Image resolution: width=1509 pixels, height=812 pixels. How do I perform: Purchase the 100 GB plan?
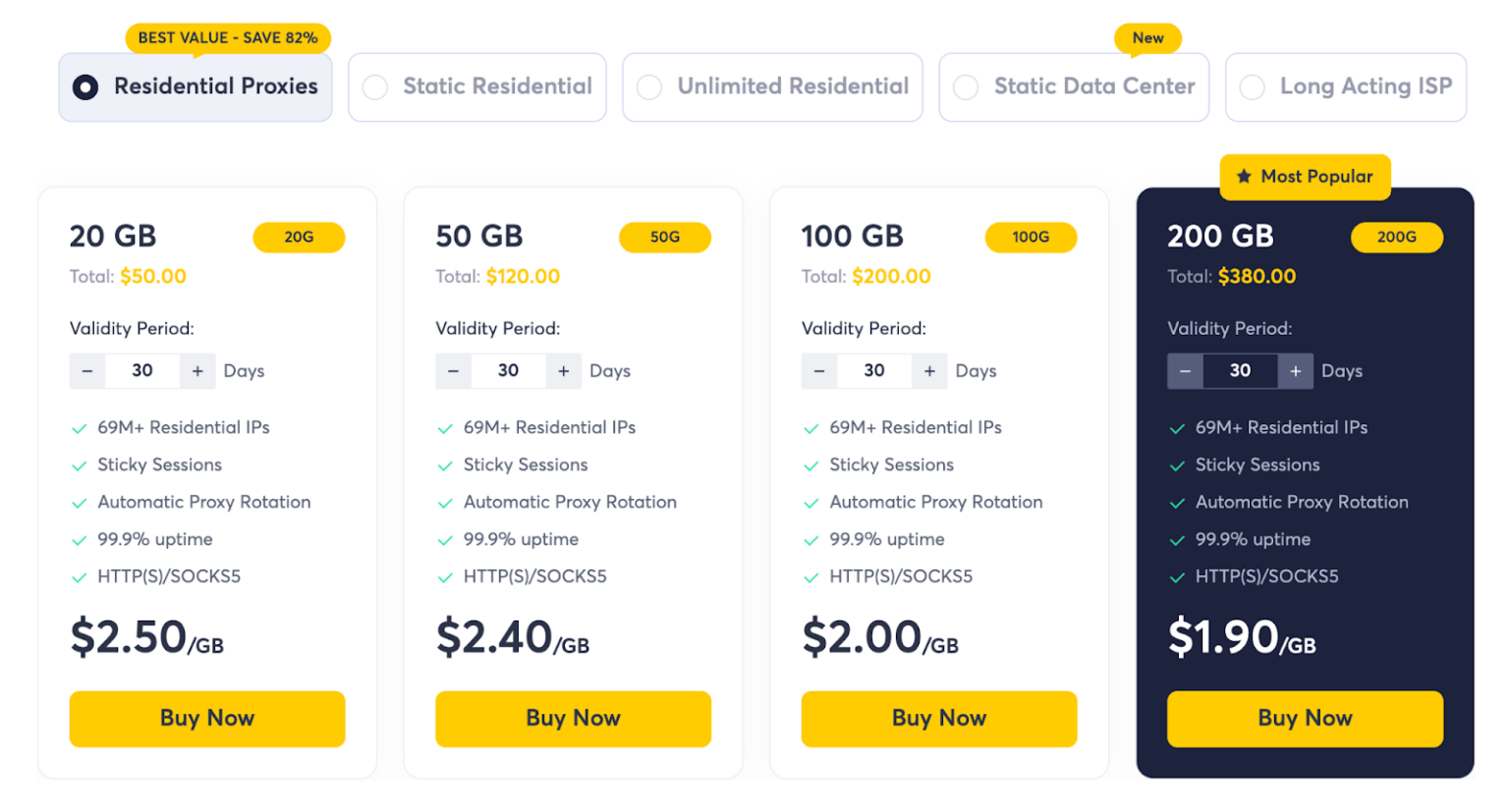pos(939,719)
